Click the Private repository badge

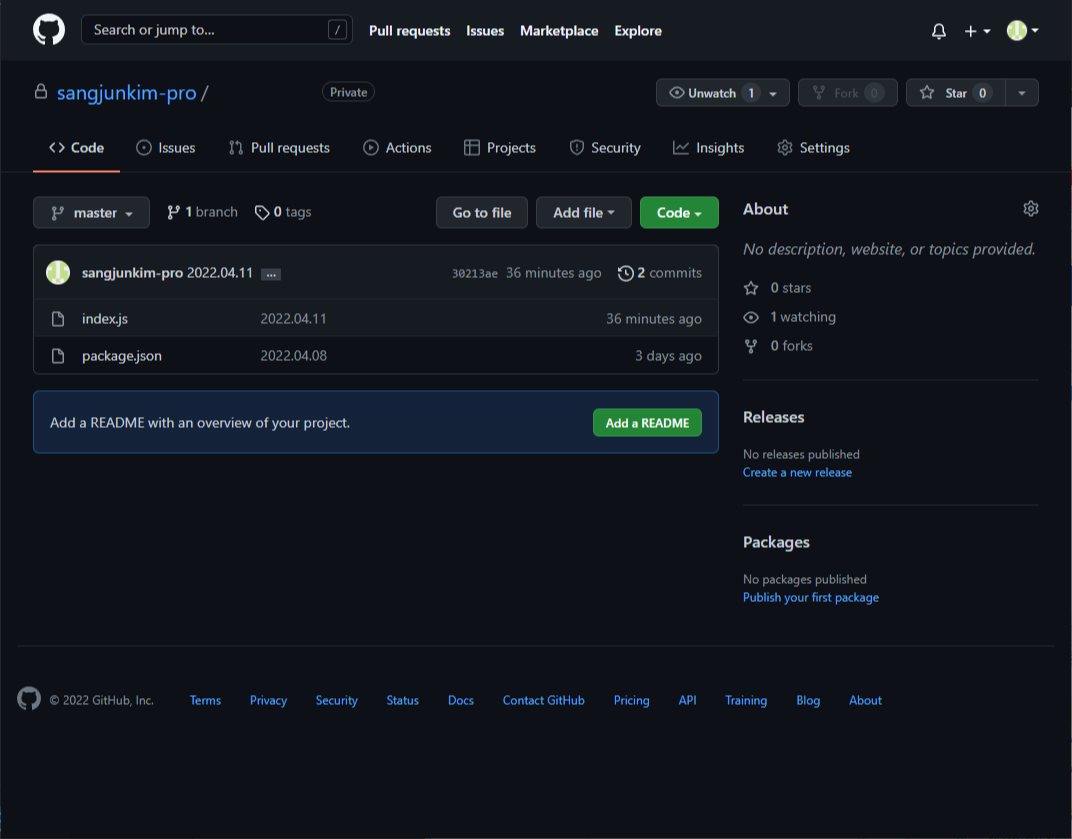pyautogui.click(x=348, y=92)
